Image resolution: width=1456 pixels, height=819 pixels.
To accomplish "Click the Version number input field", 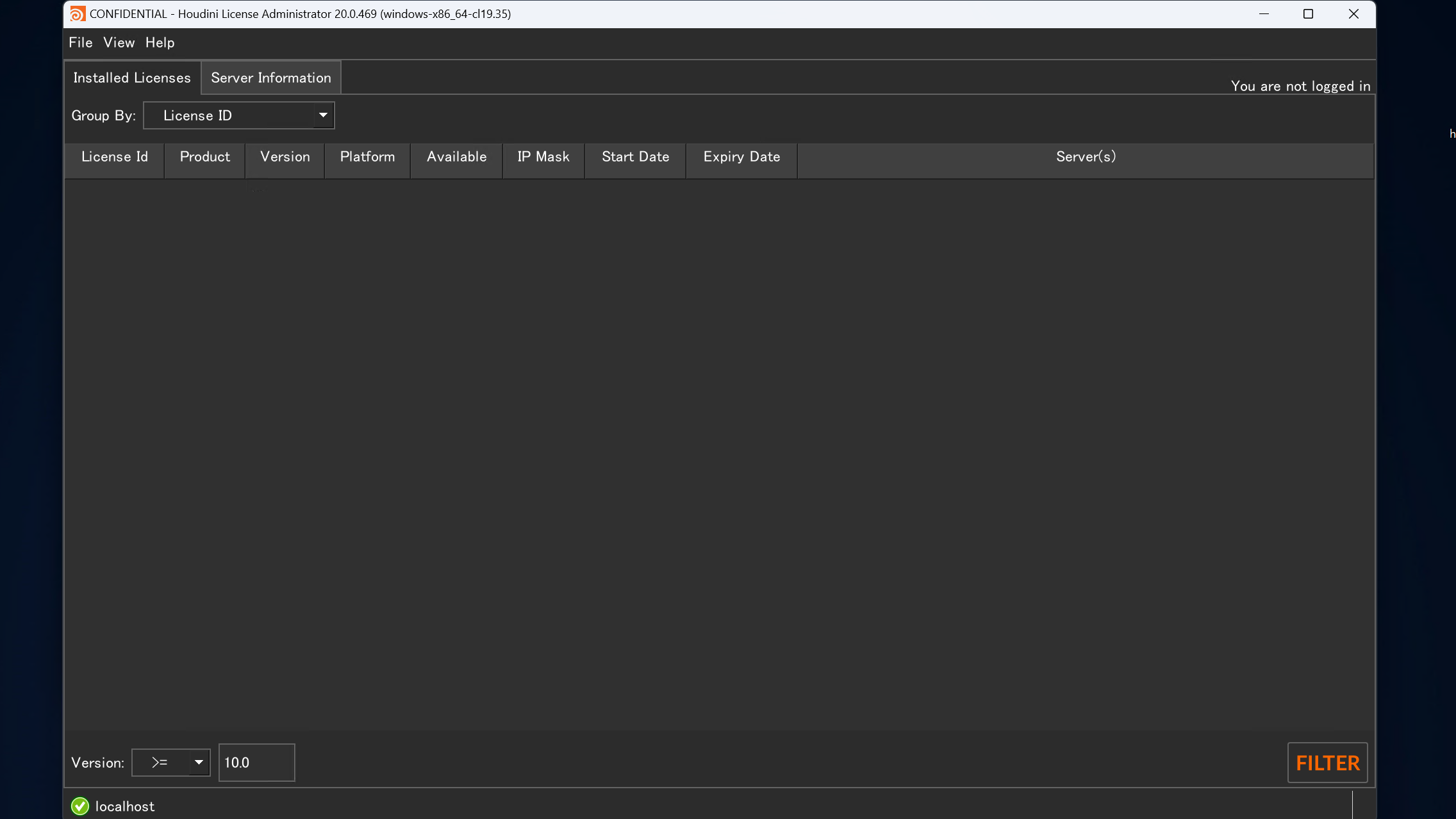I will pos(257,763).
